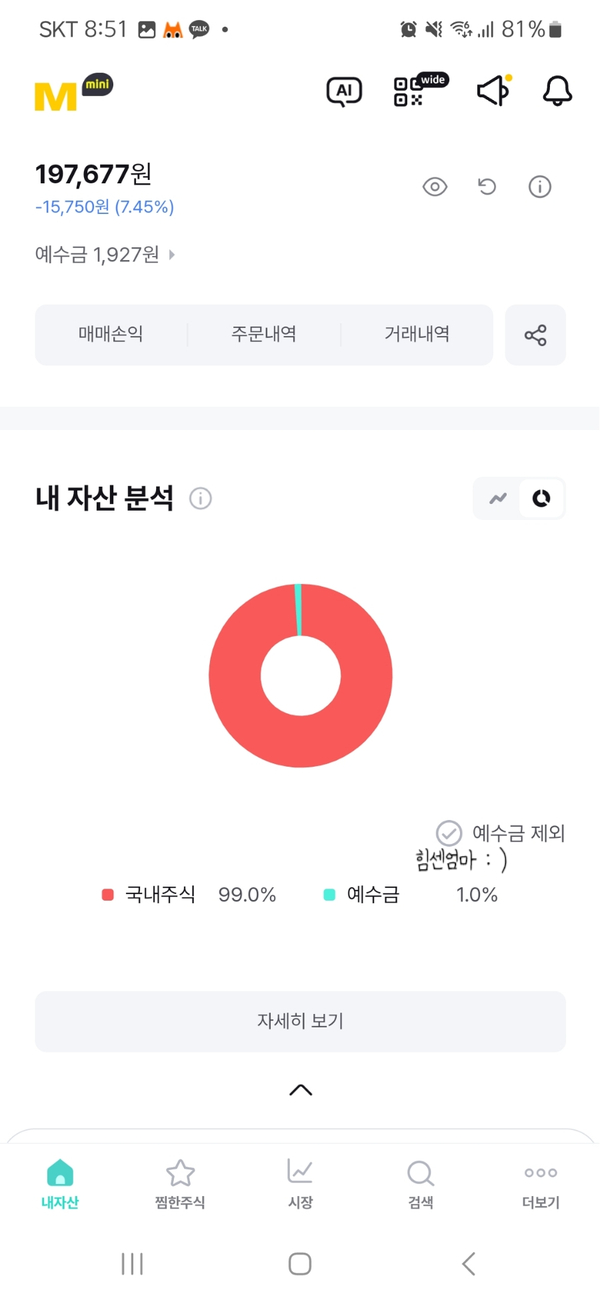The width and height of the screenshot is (600, 1300).
Task: Go to 찜한주식 in bottom navigation
Action: (180, 1185)
